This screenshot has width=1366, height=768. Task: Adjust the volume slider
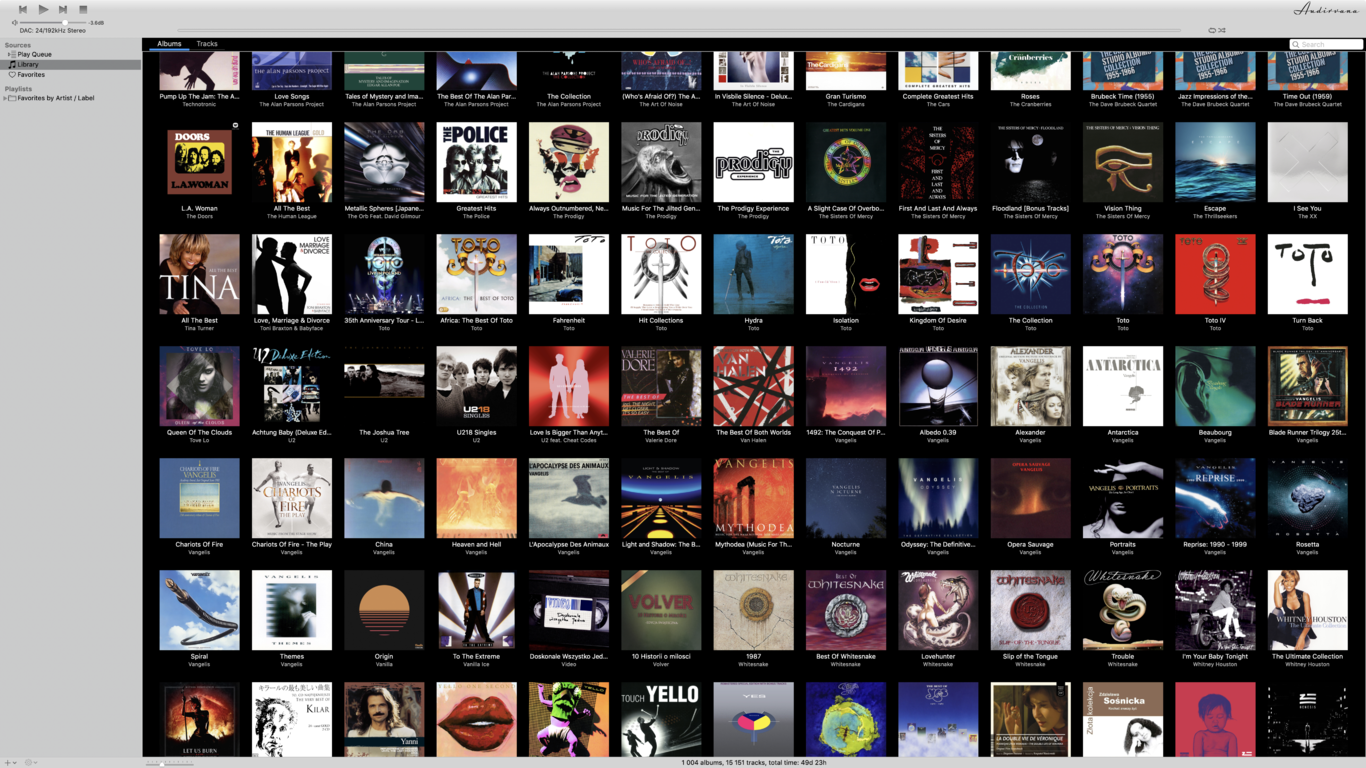(x=53, y=22)
